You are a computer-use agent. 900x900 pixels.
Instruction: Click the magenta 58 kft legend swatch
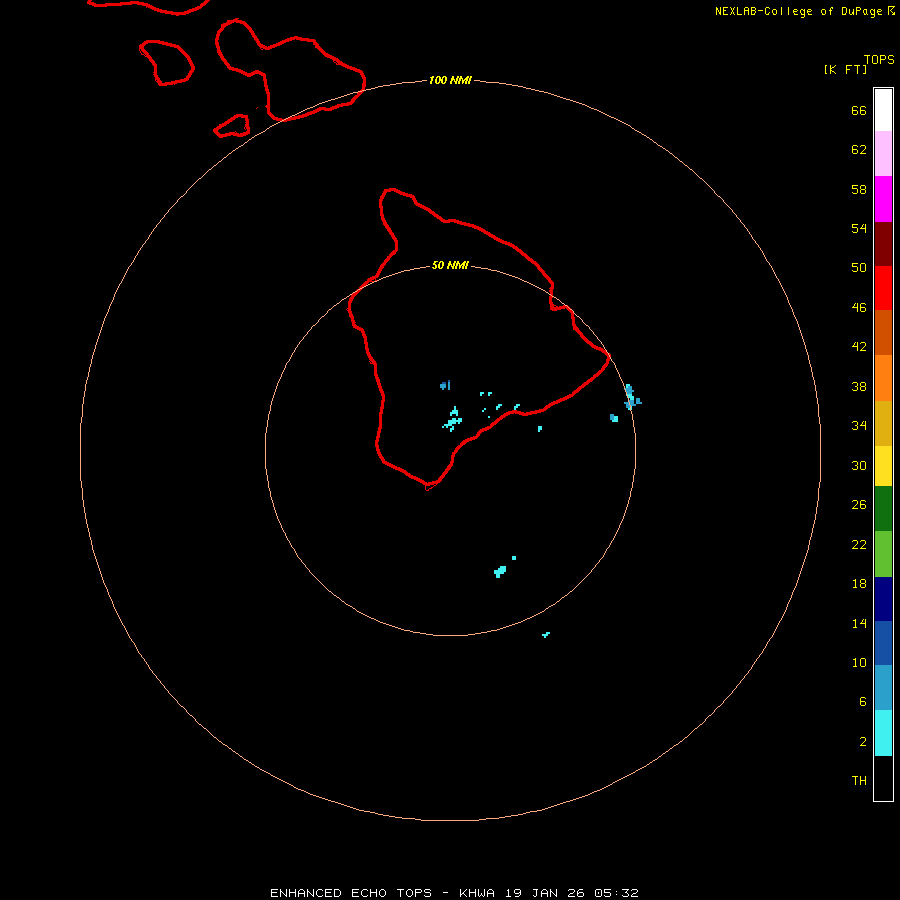[x=883, y=199]
